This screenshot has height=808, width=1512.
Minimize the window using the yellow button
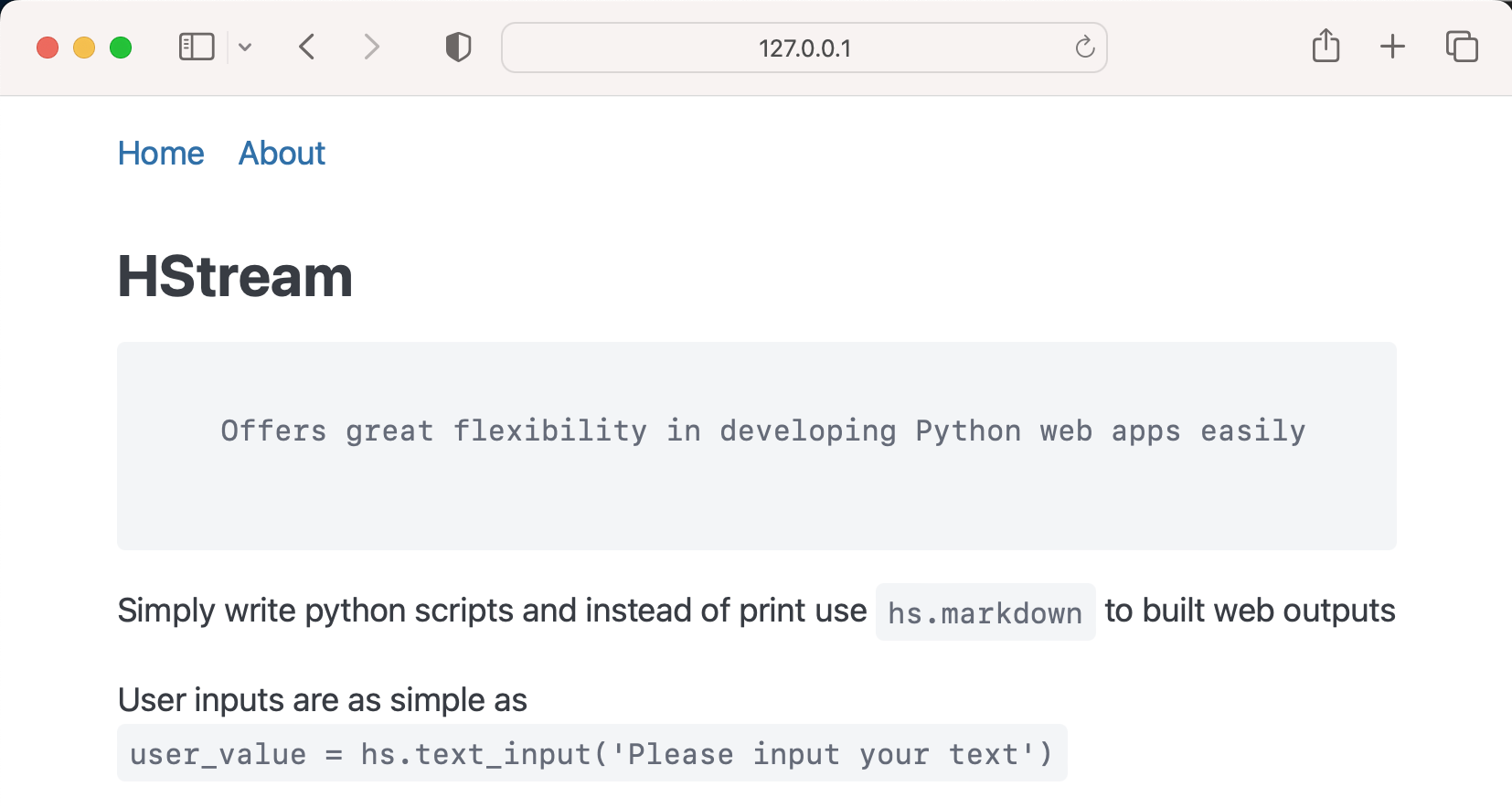[84, 48]
